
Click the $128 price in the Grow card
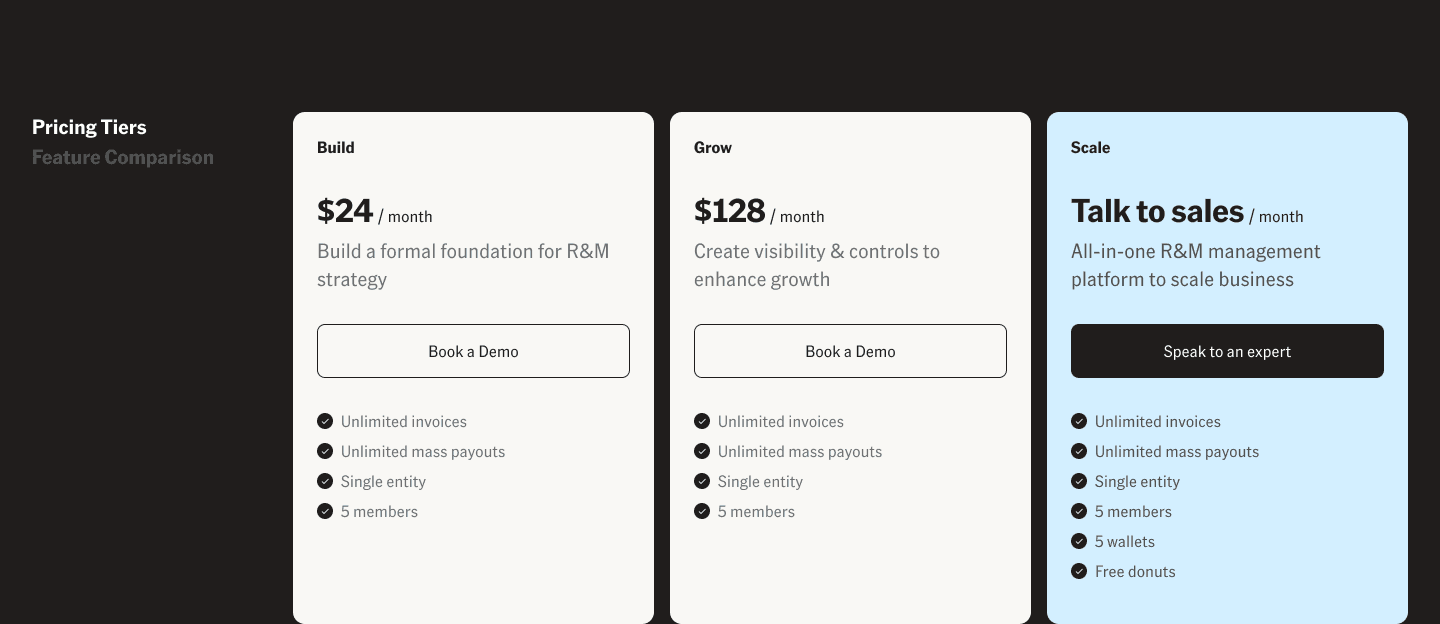click(730, 211)
